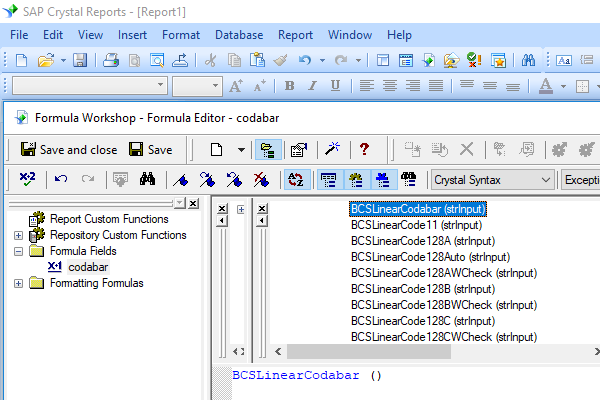The width and height of the screenshot is (600, 400).
Task: Click Decrease Font Size icon
Action: click(260, 85)
